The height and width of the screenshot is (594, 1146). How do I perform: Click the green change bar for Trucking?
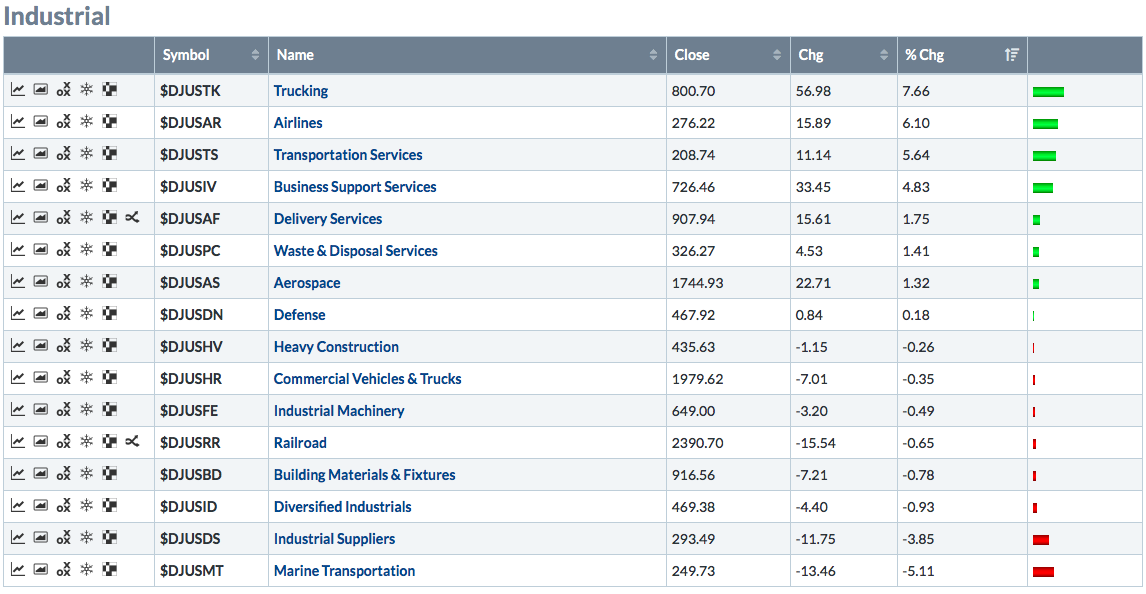(1048, 91)
